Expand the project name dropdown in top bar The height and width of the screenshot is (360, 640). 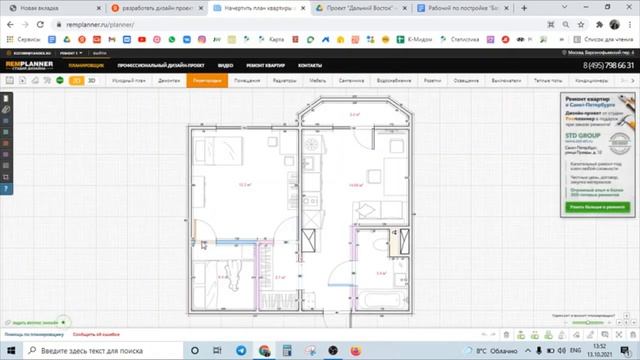(71, 53)
